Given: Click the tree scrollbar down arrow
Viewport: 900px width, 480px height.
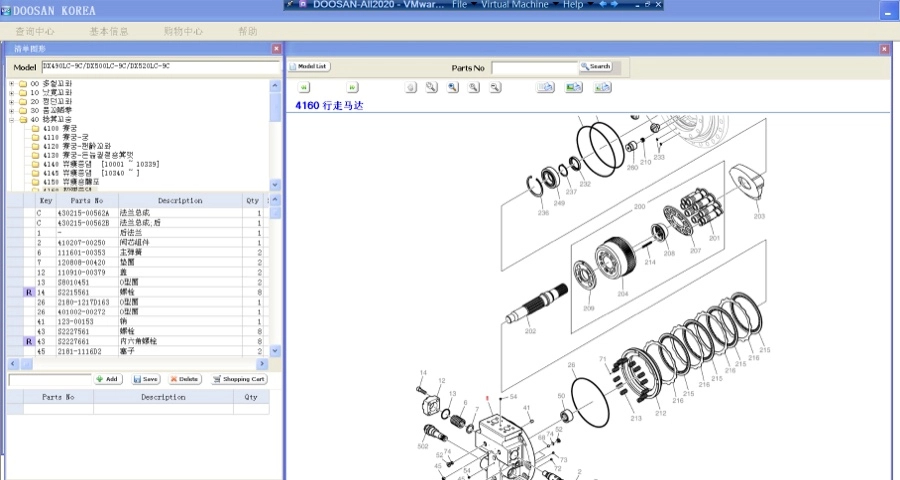Looking at the screenshot, I should [x=275, y=185].
